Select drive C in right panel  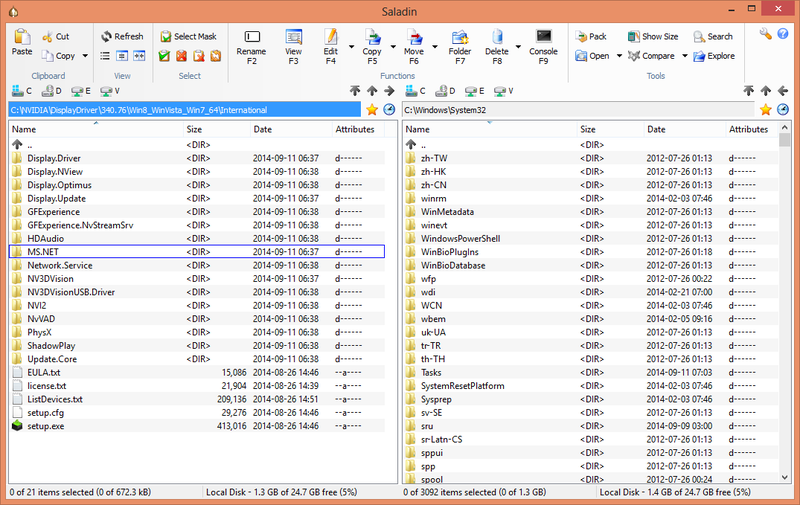(415, 91)
